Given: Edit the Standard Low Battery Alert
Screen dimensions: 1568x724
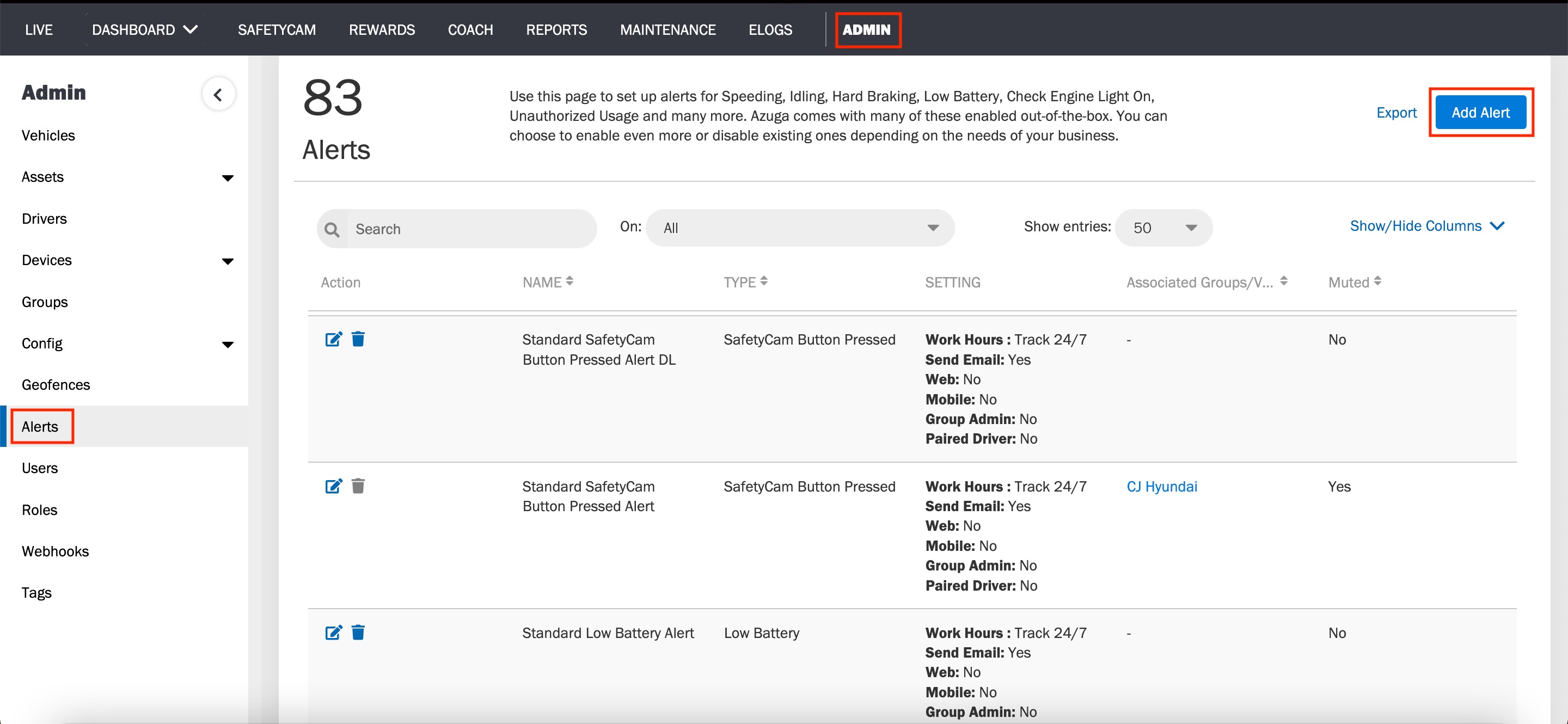Looking at the screenshot, I should (x=334, y=633).
